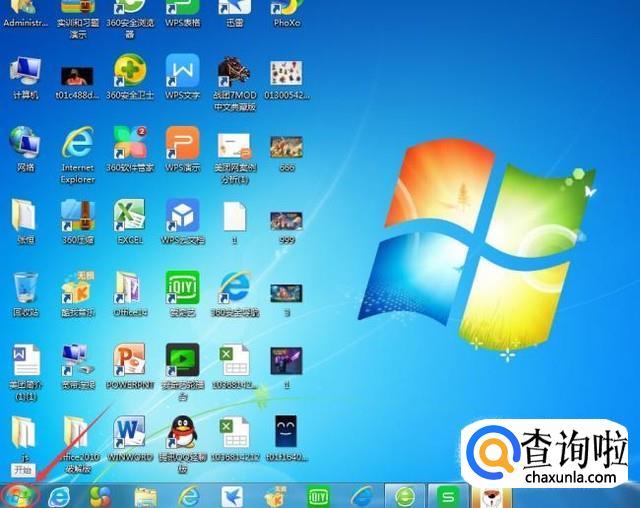Open the Administrator user folder icon
This screenshot has width=640, height=508.
tap(25, 13)
